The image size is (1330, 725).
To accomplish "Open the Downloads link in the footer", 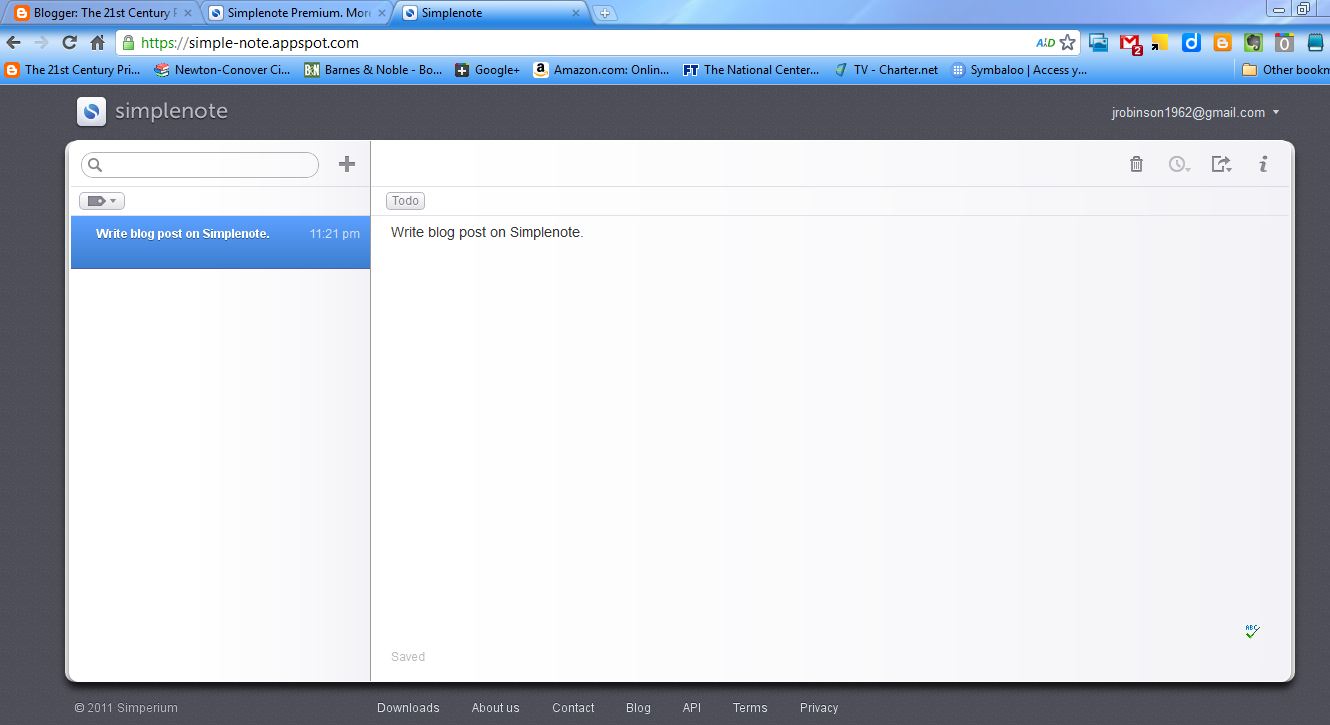I will pos(408,707).
